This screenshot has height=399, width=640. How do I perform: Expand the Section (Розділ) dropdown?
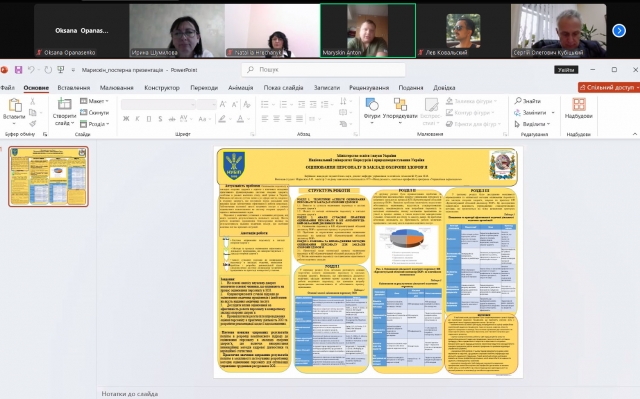[x=95, y=124]
